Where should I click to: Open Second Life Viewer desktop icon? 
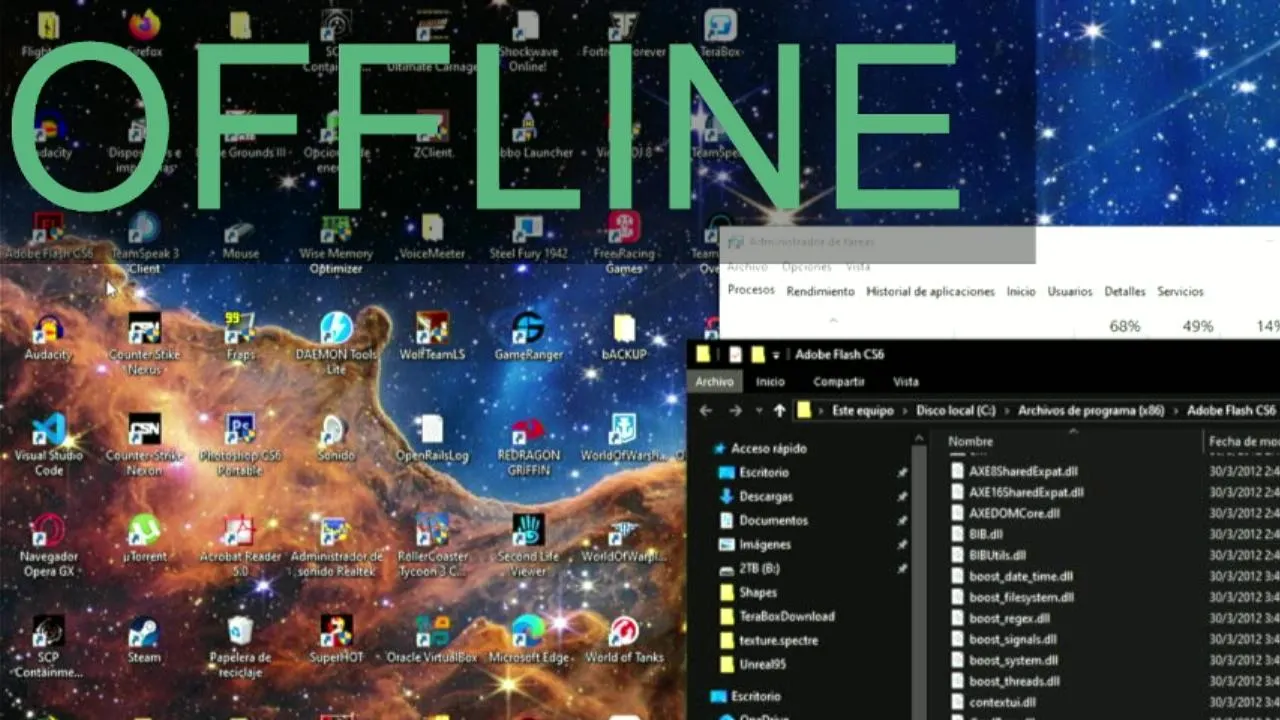coord(528,545)
